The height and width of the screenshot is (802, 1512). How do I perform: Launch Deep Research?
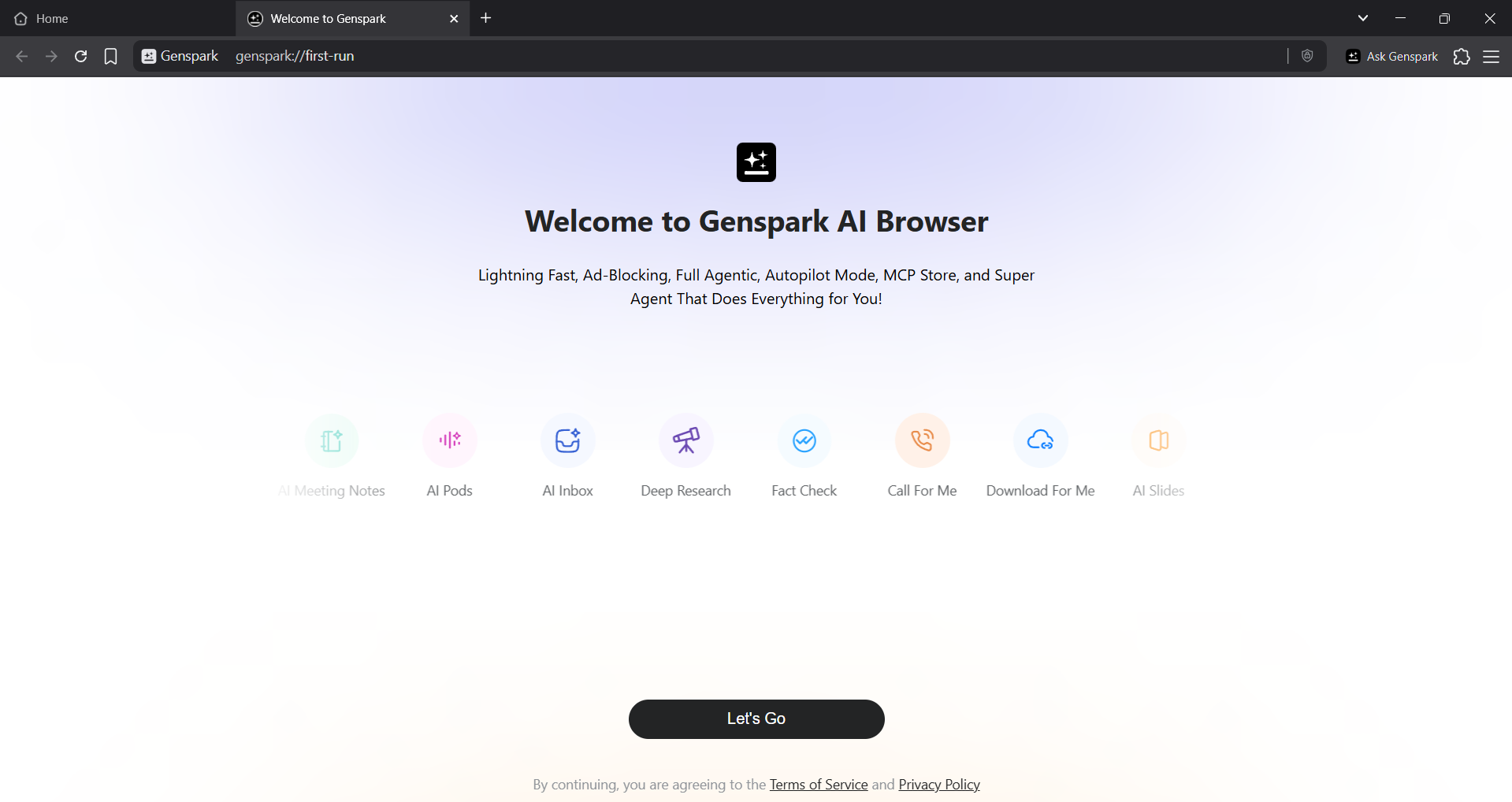[685, 440]
